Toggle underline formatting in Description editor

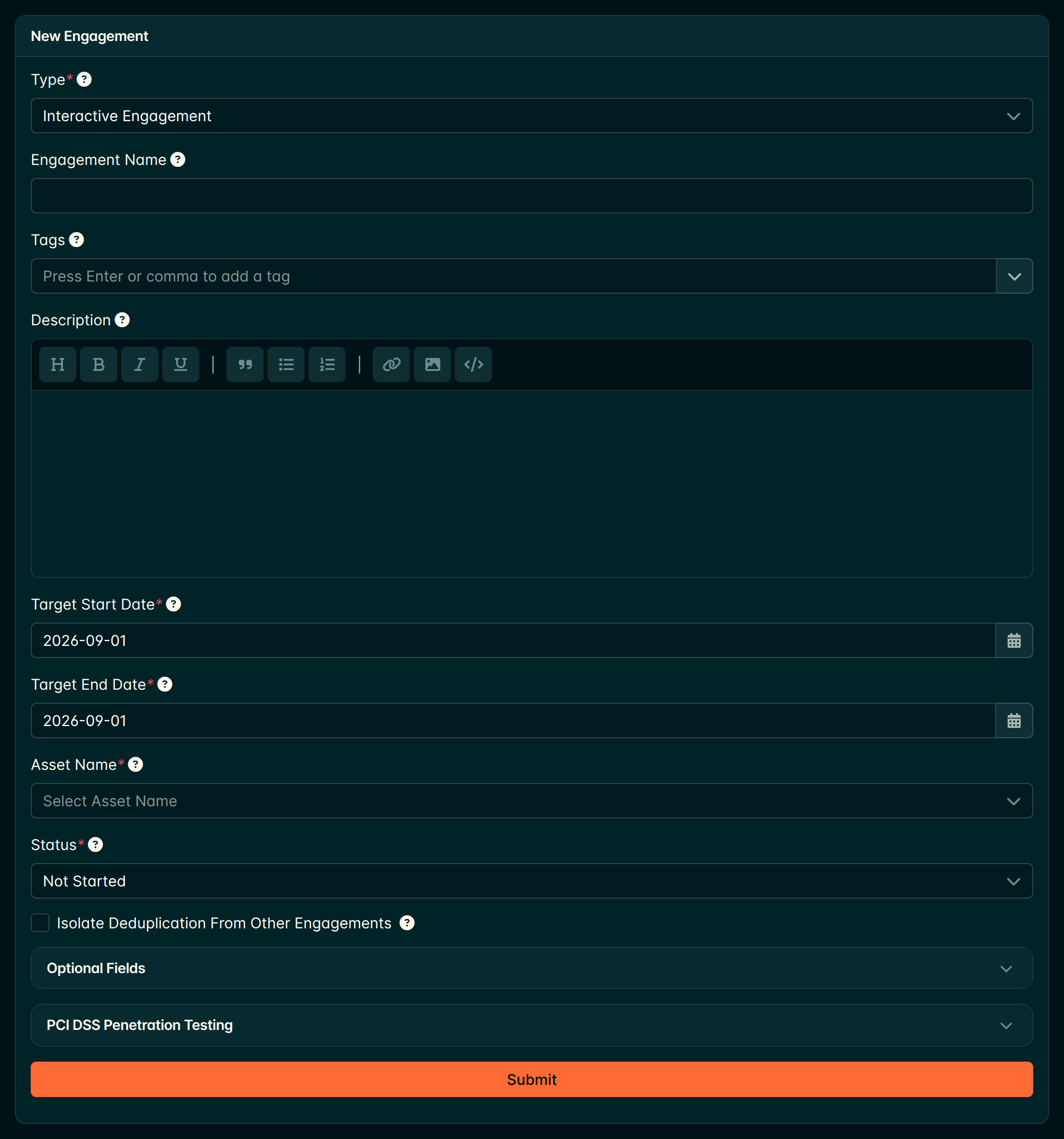[180, 364]
